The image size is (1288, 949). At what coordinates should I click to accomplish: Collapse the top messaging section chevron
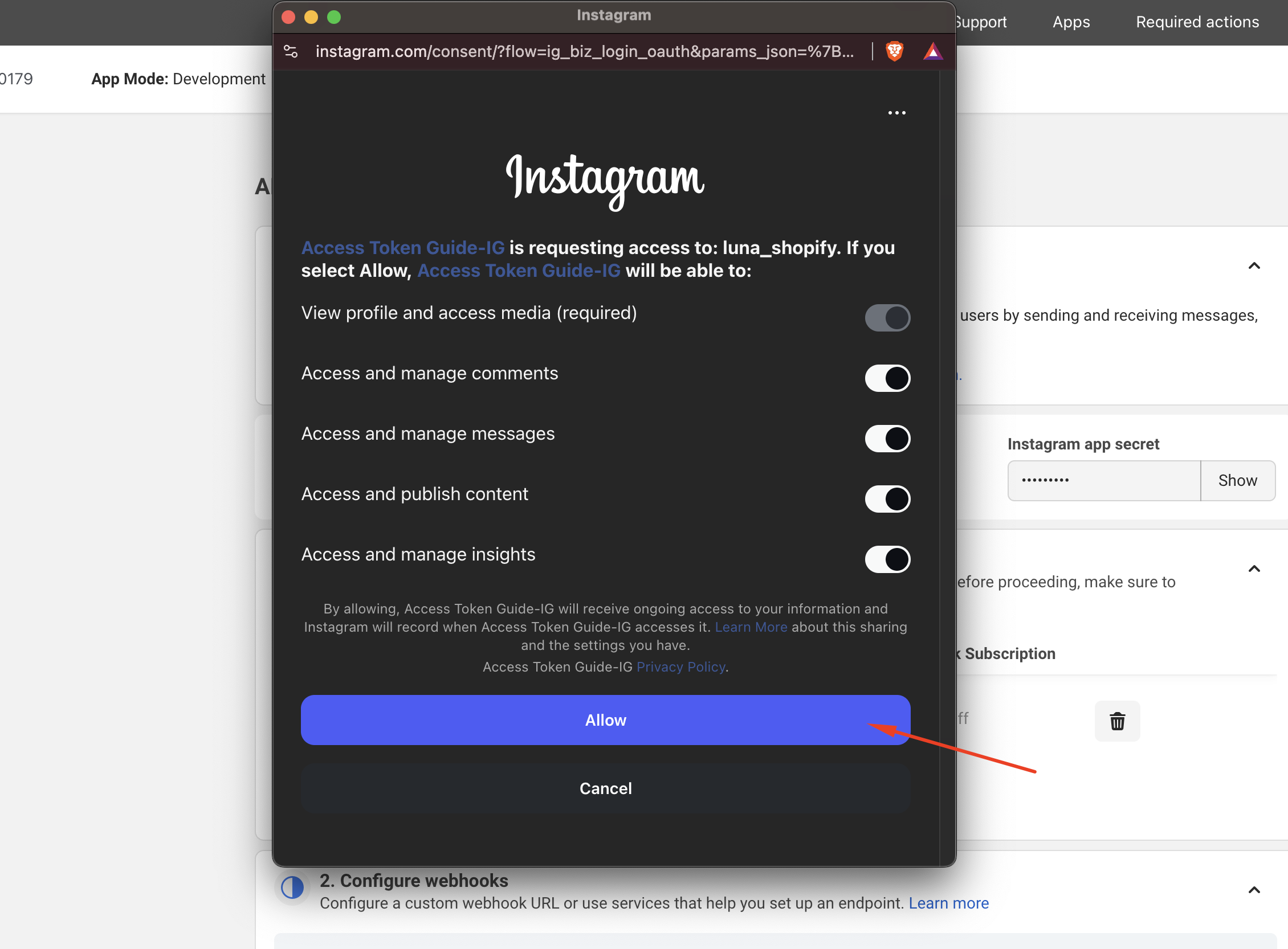(1253, 265)
